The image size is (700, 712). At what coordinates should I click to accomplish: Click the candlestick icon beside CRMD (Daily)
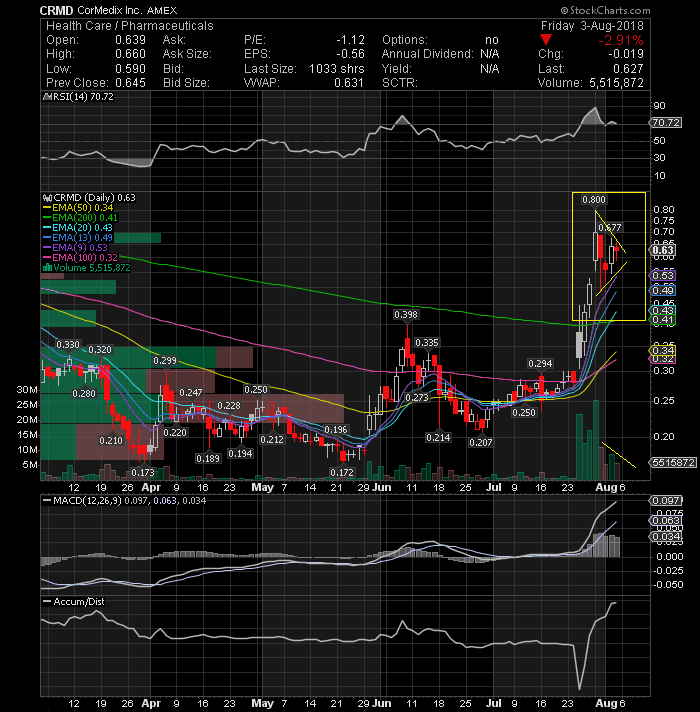(47, 198)
